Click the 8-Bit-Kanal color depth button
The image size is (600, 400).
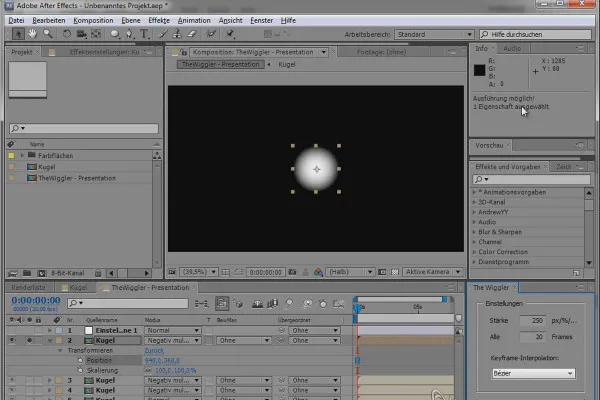(68, 273)
